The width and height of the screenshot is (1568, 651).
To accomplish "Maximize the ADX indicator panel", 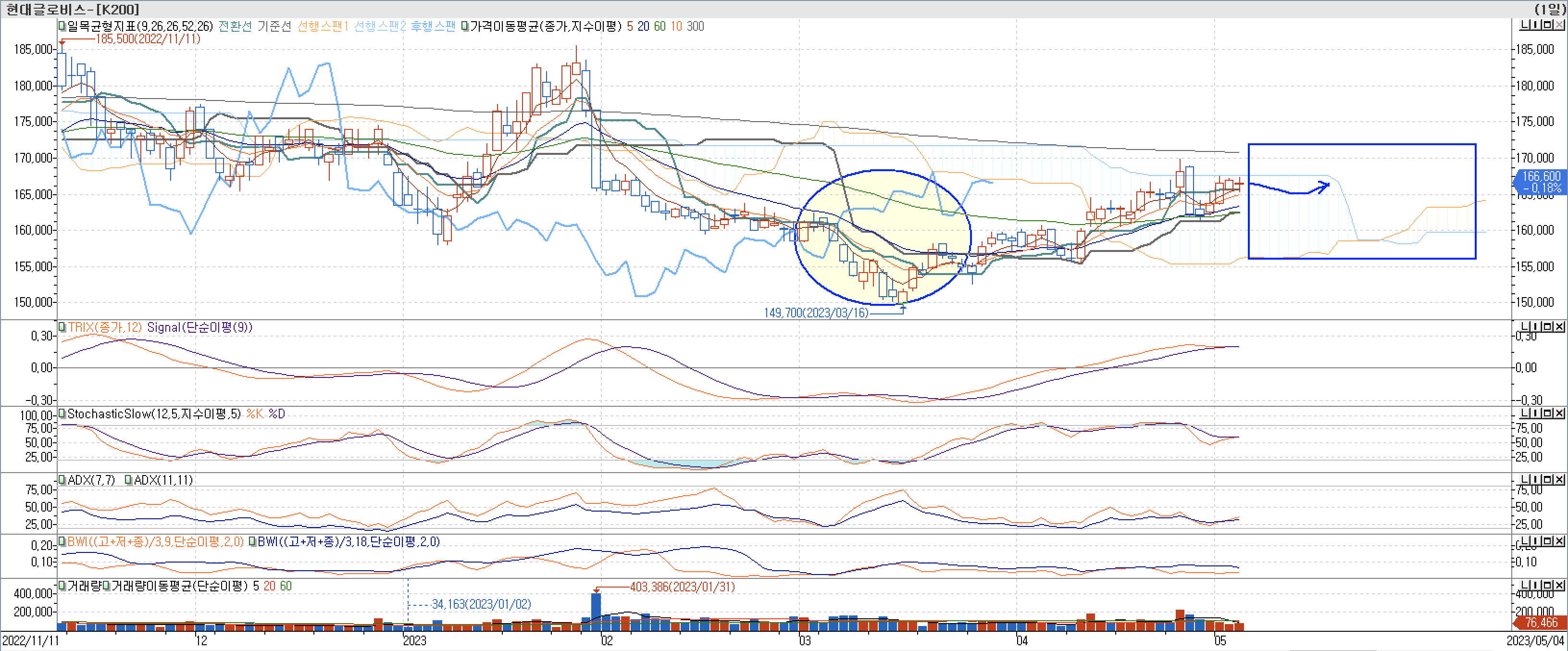I will 1548,480.
